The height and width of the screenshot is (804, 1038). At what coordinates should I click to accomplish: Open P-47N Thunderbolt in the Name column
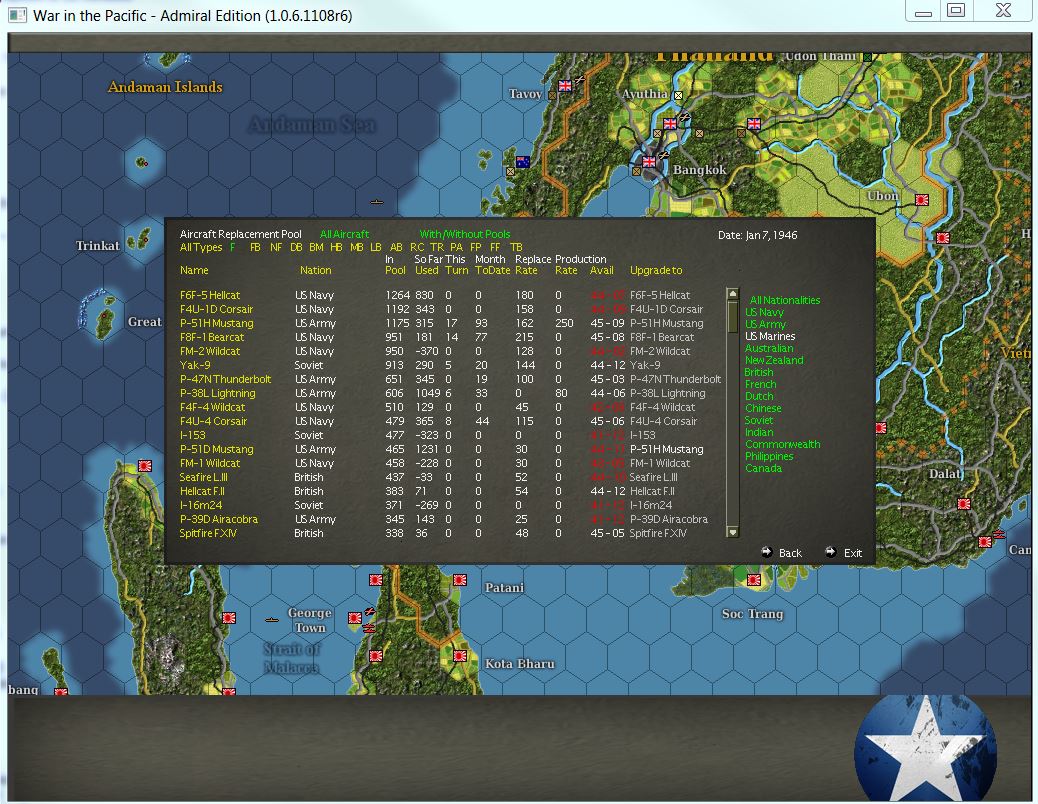(225, 379)
